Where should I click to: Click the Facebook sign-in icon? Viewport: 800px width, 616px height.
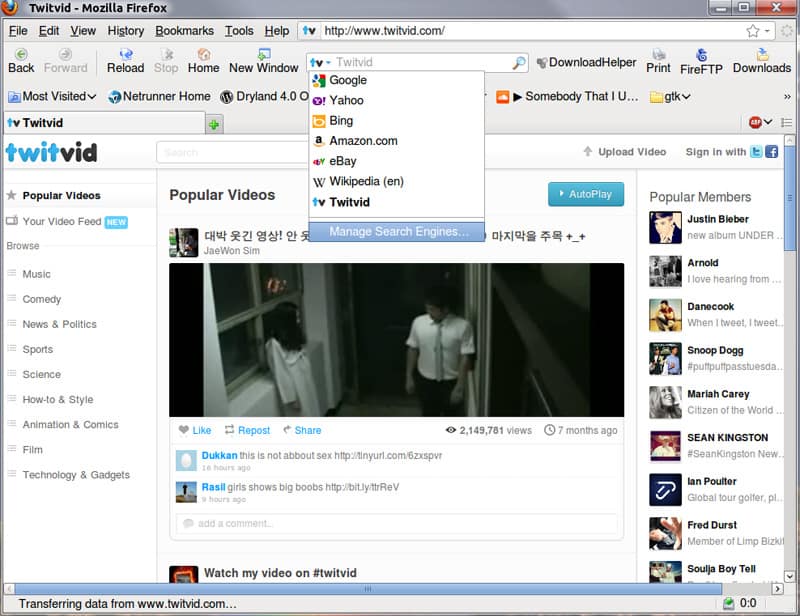click(771, 152)
